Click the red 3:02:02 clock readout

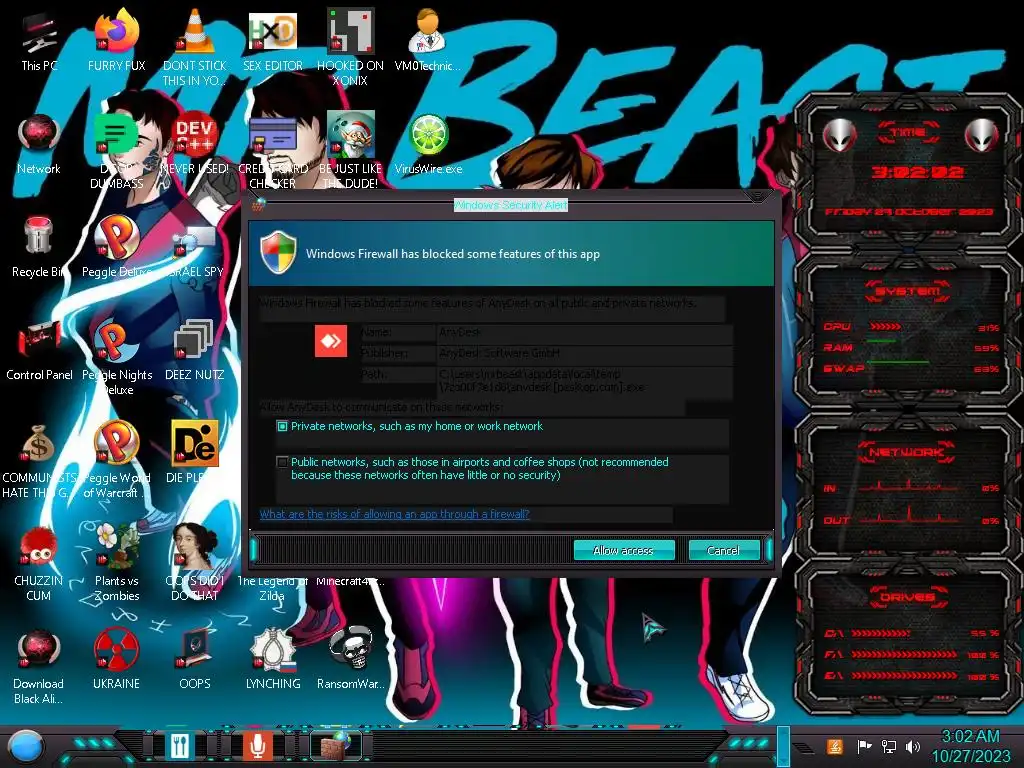(918, 172)
